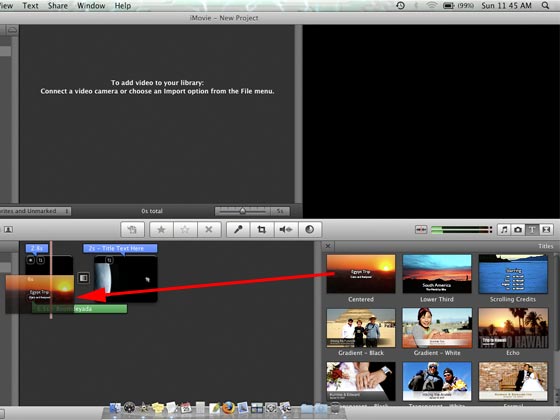
Task: Reject selection with the X button
Action: (209, 230)
